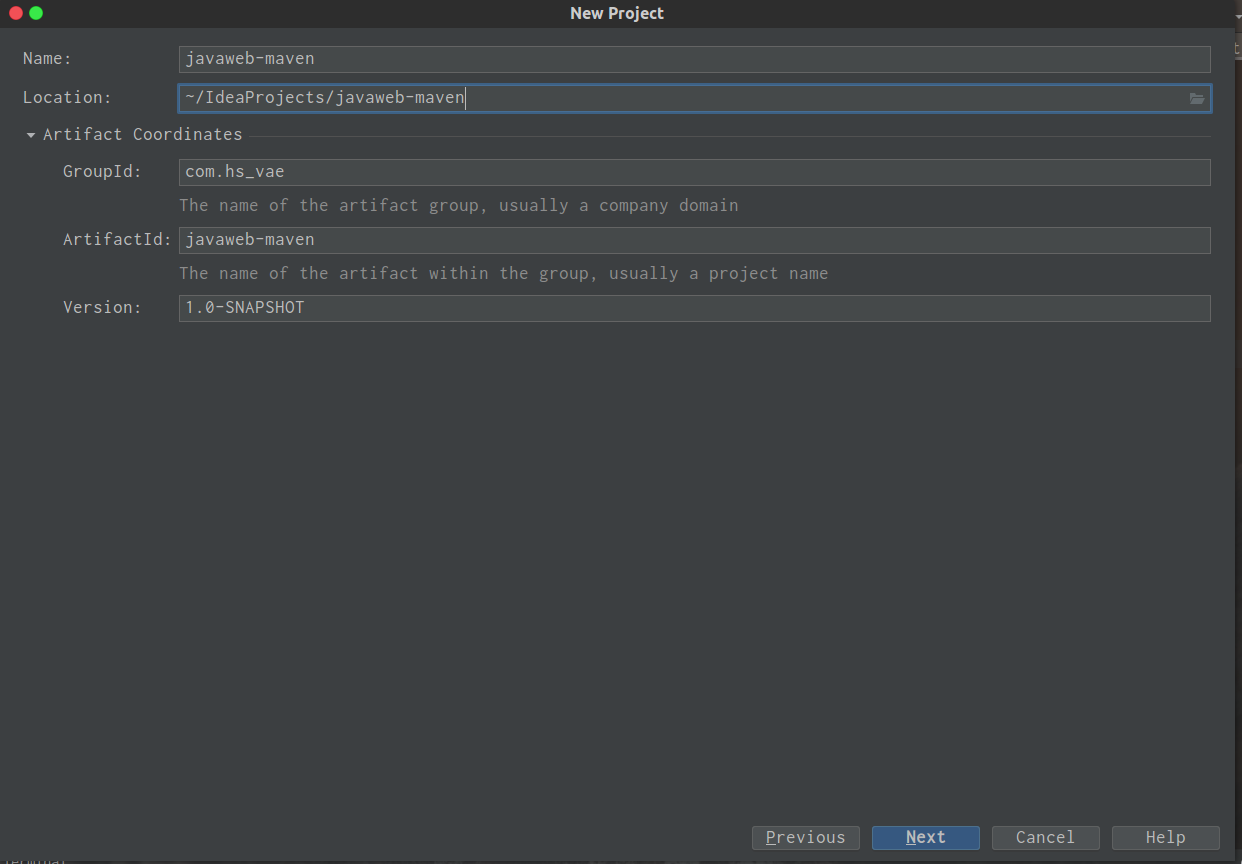
Task: Click the 'Location:' label
Action: [x=68, y=98]
